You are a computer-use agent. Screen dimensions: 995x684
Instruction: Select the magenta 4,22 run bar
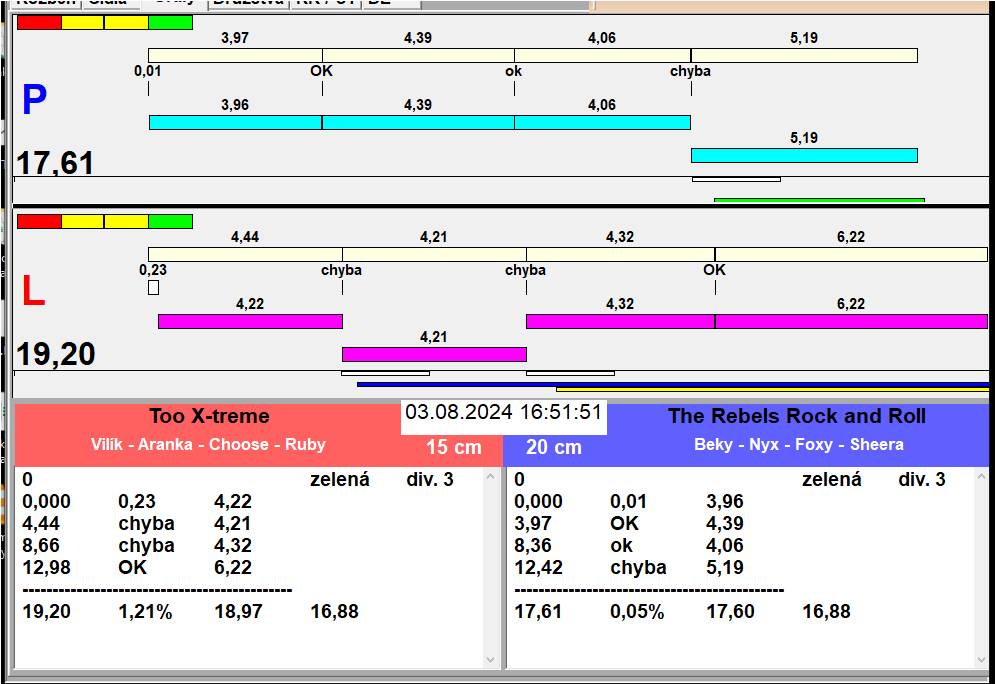point(250,322)
